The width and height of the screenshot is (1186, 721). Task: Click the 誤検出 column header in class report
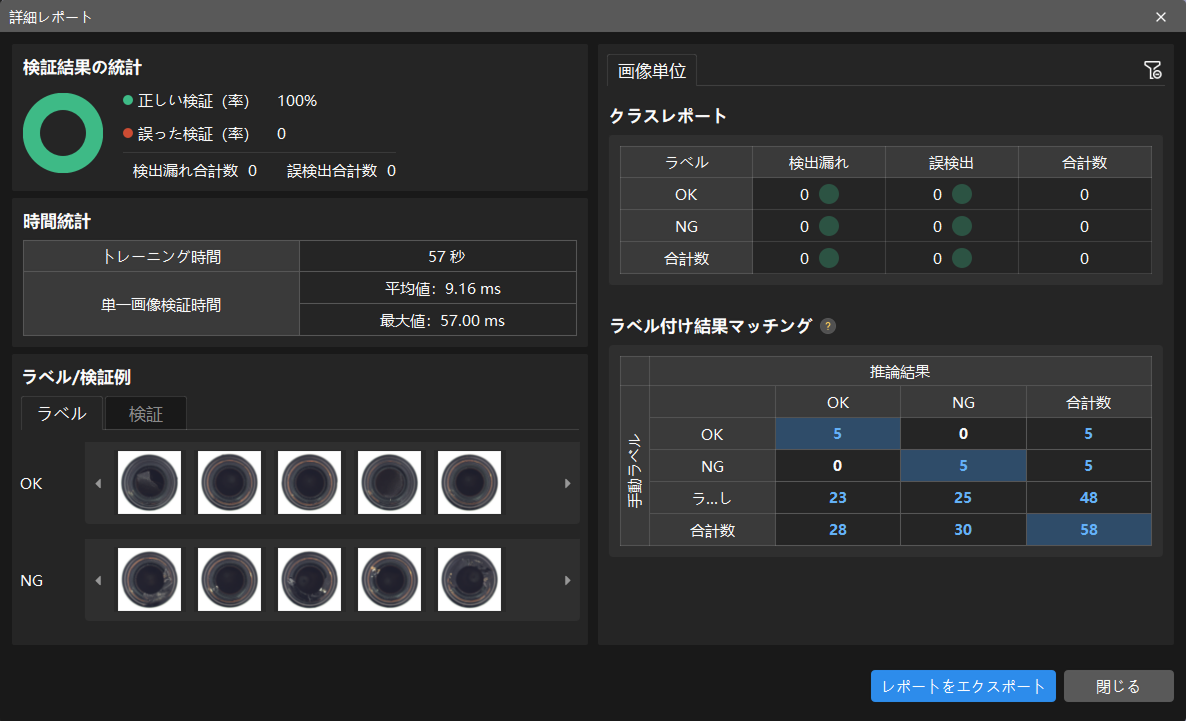[952, 163]
